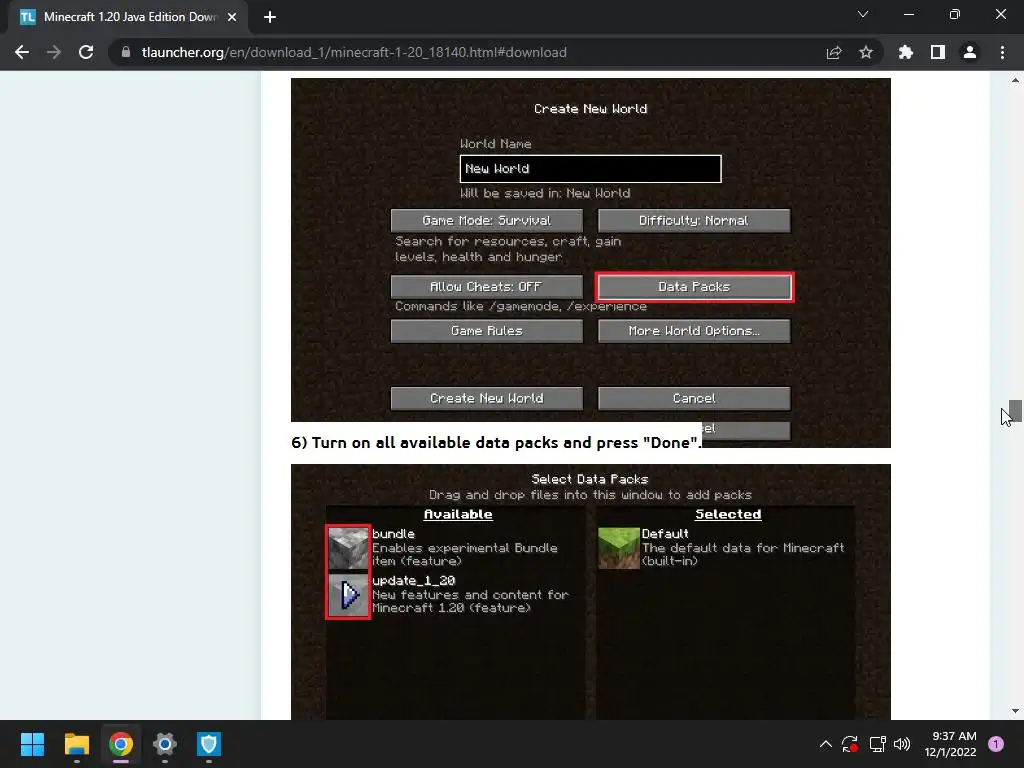Image resolution: width=1024 pixels, height=768 pixels.
Task: Open the Windows Start menu
Action: (32, 744)
